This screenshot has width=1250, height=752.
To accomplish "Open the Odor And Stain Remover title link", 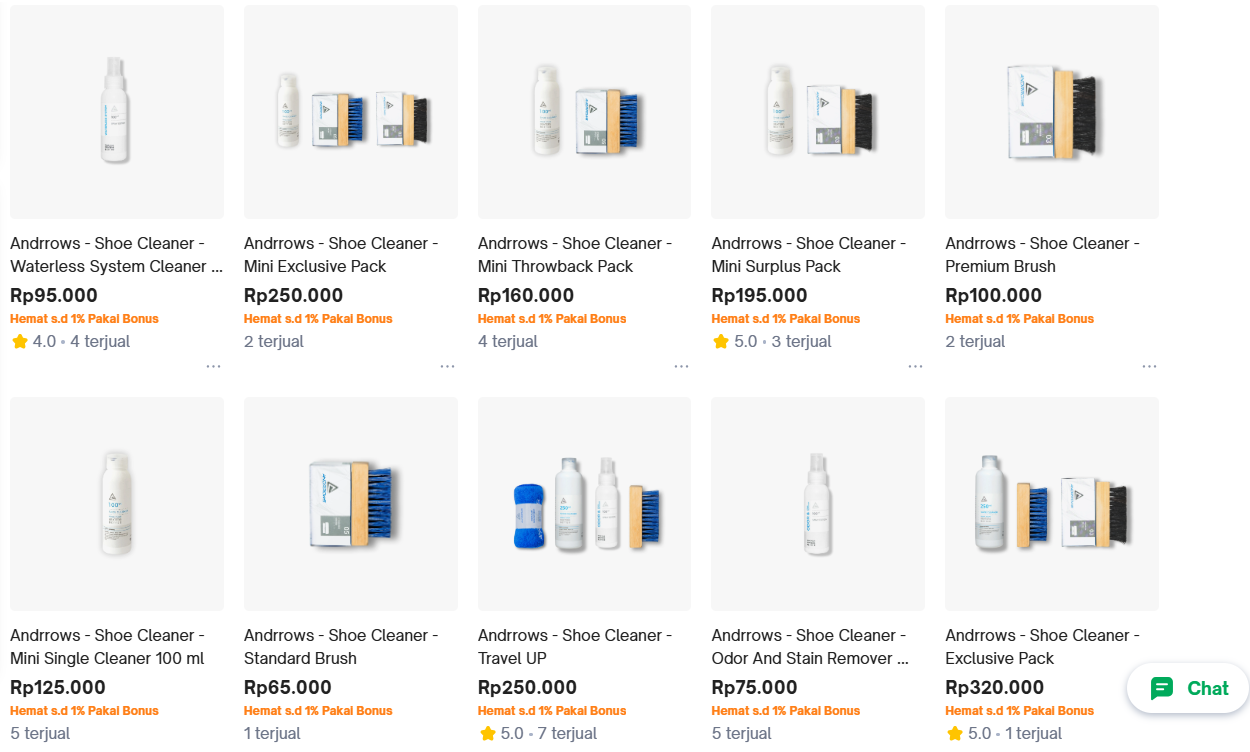I will (x=809, y=647).
